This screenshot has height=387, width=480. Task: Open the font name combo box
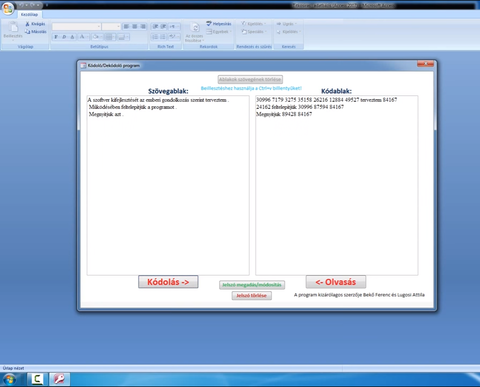76,26
